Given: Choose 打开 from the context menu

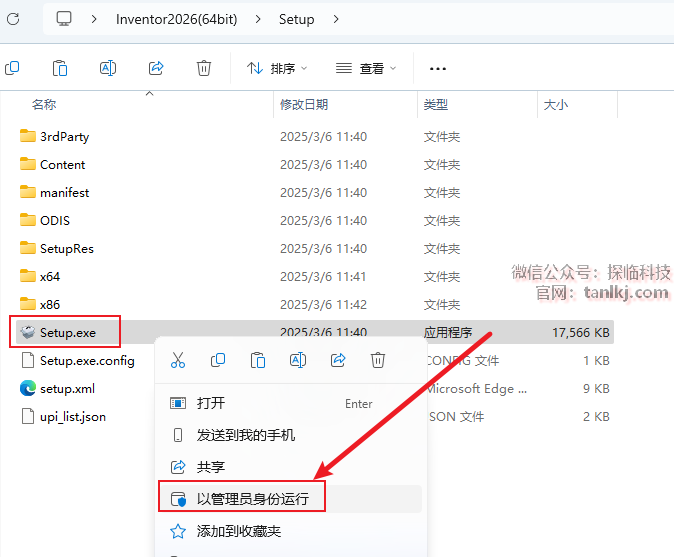Looking at the screenshot, I should (291, 403).
